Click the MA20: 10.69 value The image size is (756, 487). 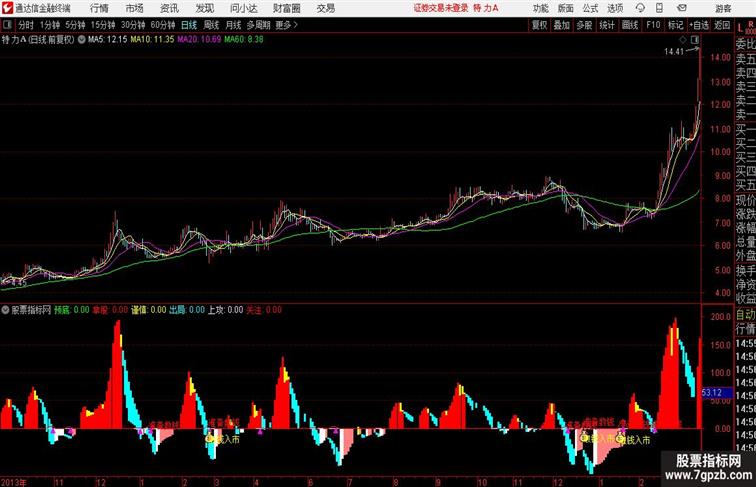pyautogui.click(x=199, y=40)
